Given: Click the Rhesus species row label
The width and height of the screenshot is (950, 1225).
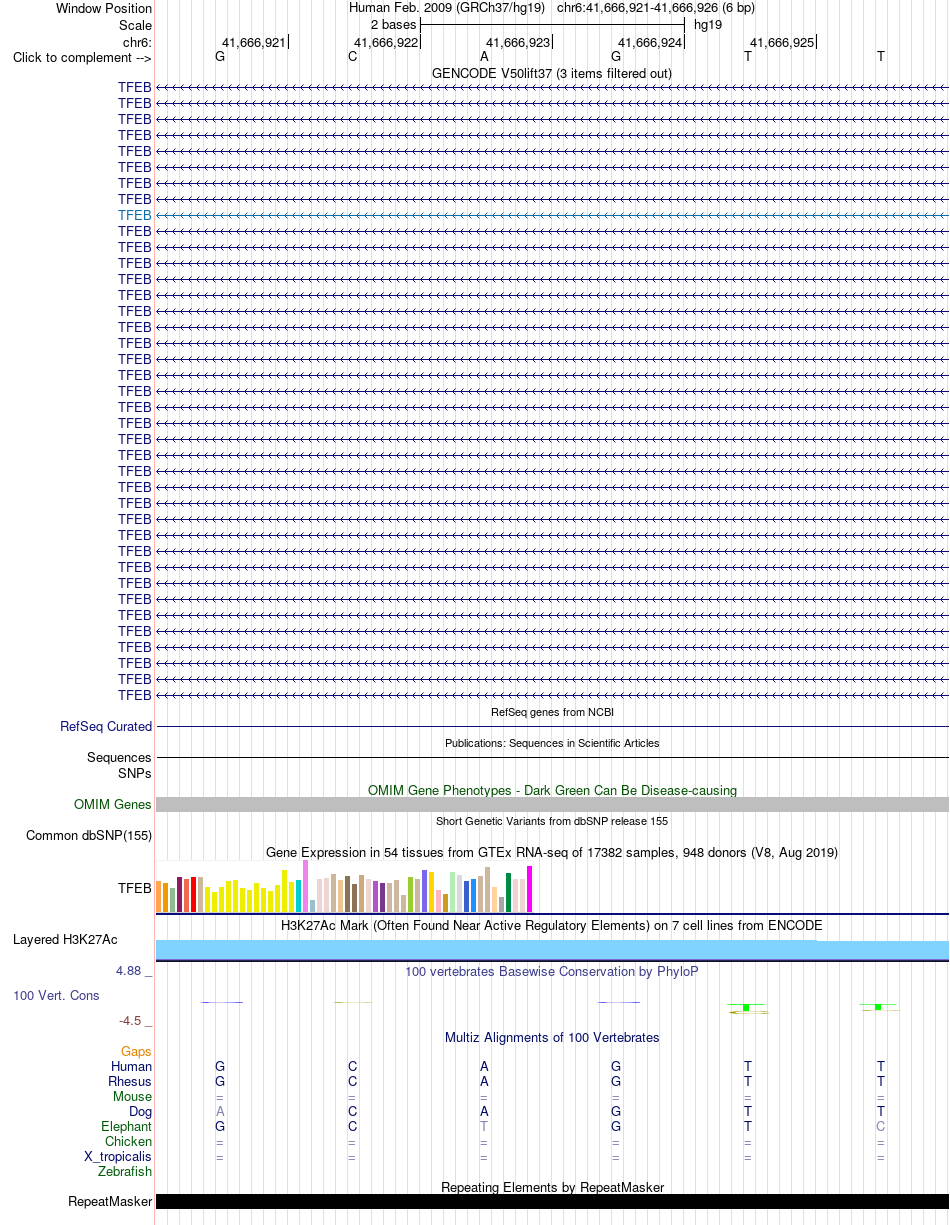Looking at the screenshot, I should 130,1081.
